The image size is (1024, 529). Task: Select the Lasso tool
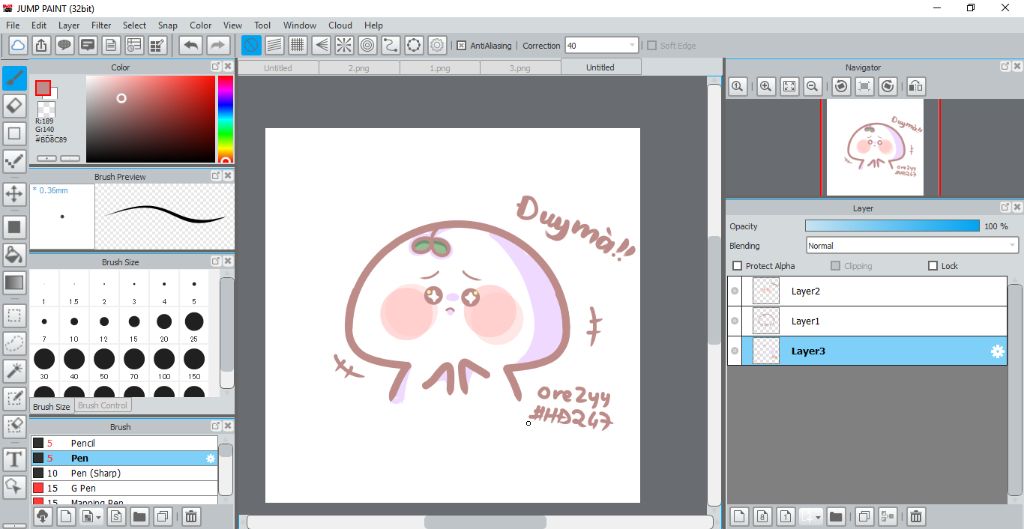pyautogui.click(x=14, y=344)
